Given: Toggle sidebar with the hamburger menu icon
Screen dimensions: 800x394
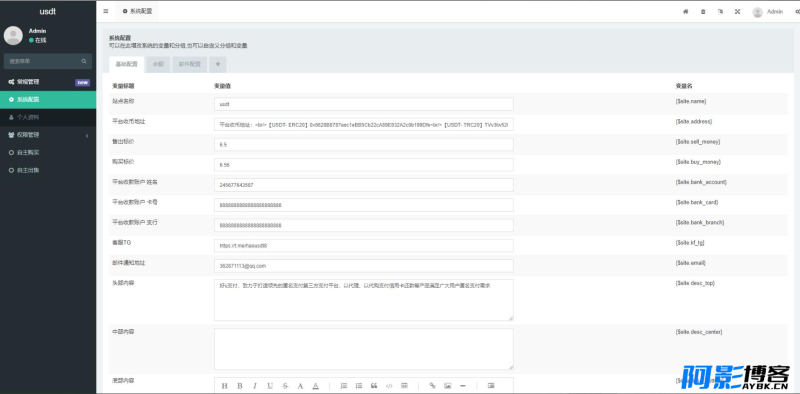Looking at the screenshot, I should [x=106, y=11].
